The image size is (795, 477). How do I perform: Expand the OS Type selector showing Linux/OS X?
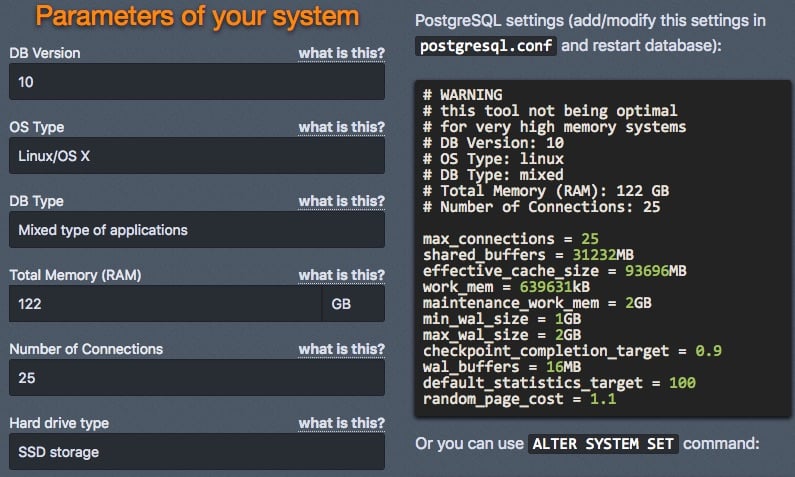click(196, 156)
